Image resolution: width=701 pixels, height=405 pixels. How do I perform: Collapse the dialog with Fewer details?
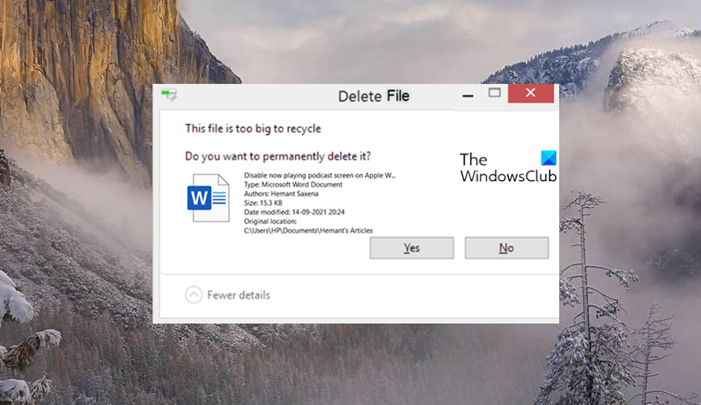(228, 295)
